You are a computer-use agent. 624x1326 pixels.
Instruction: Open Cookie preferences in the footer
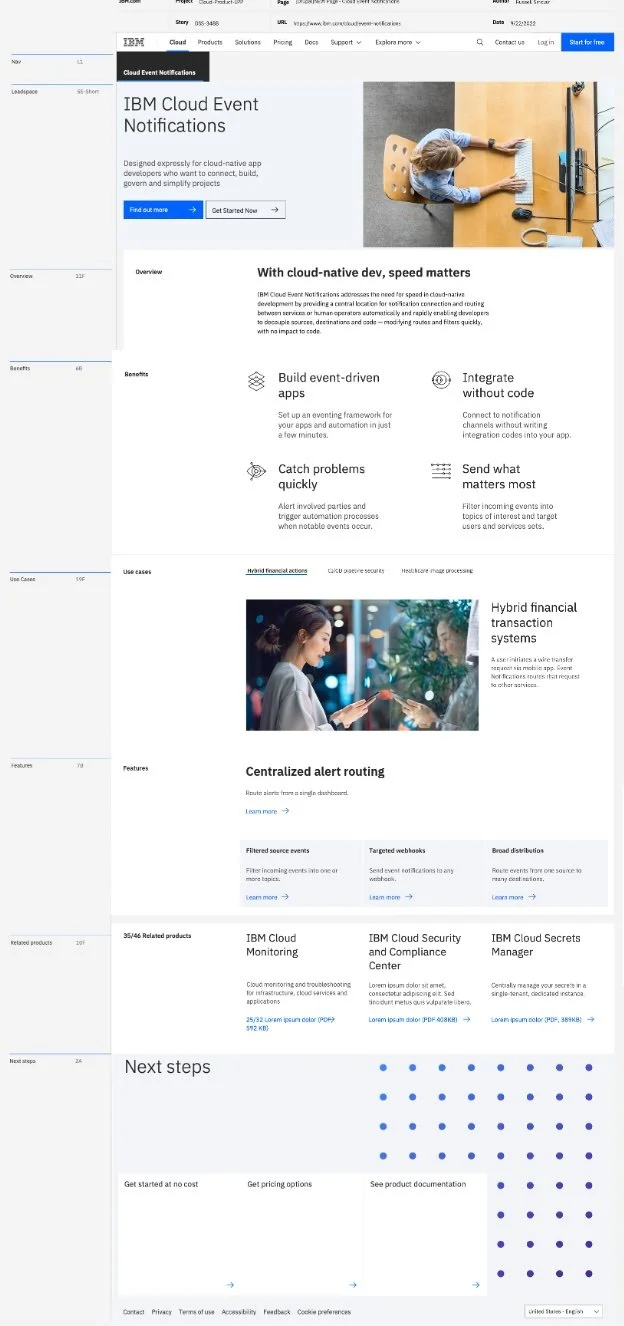pos(324,1312)
